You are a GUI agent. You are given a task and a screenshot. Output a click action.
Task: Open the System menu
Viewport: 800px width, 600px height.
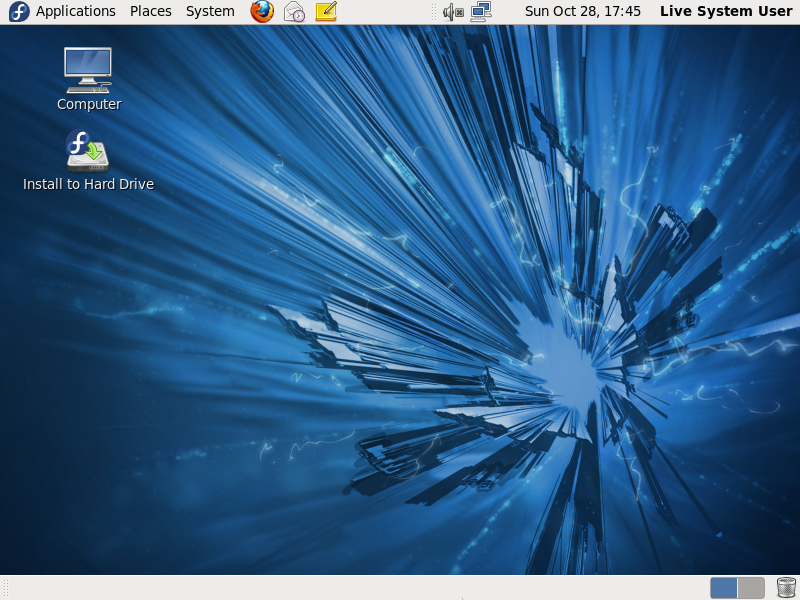[210, 12]
